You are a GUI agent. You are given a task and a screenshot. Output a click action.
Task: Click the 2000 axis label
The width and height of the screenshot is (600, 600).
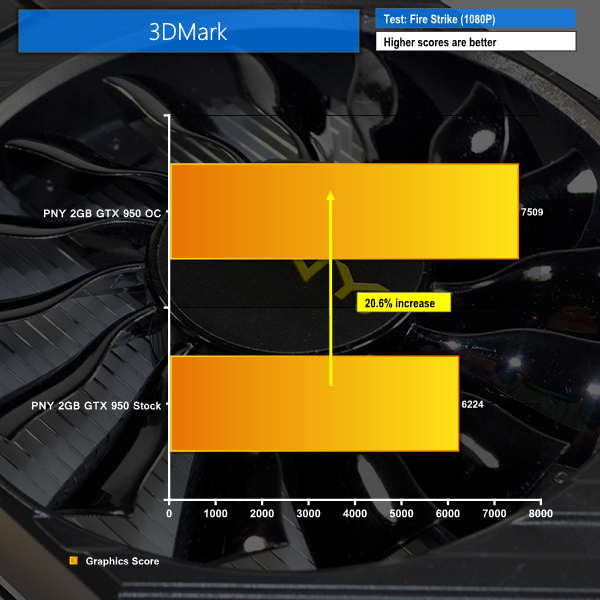[262, 514]
